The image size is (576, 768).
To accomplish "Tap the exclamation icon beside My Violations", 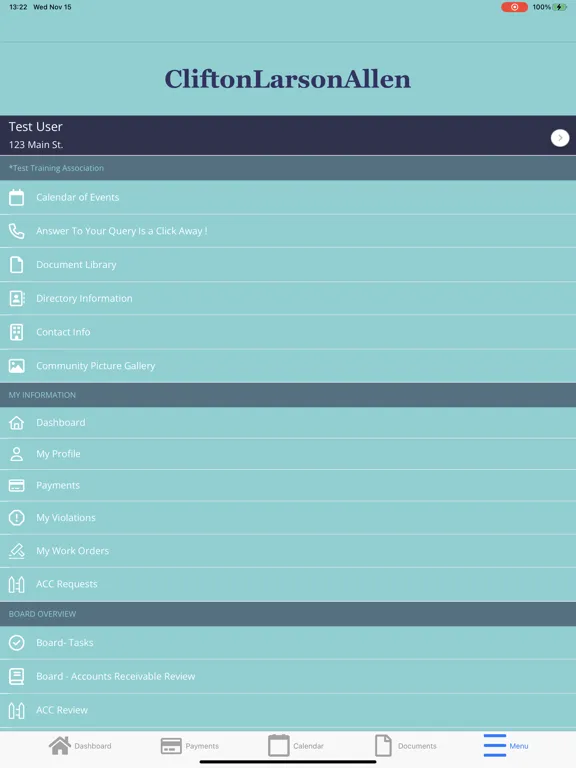I will point(17,518).
